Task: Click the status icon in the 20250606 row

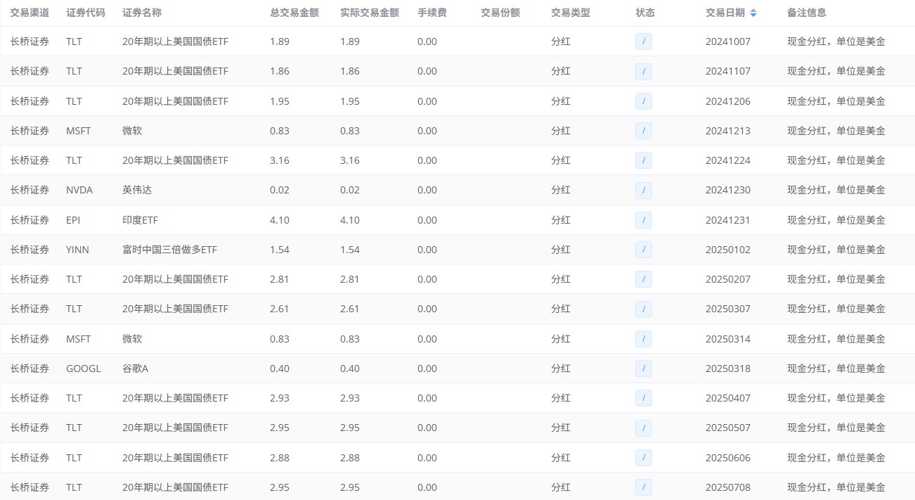Action: 644,458
